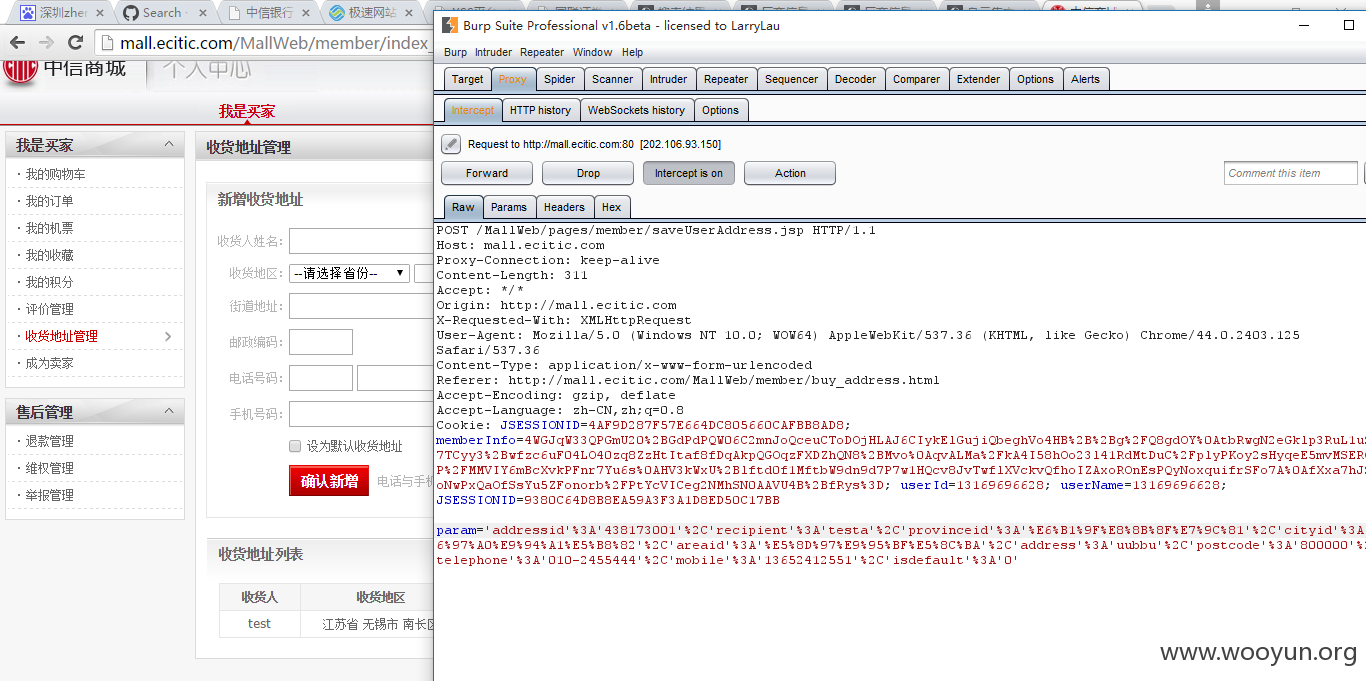Open the Help menu

point(632,52)
